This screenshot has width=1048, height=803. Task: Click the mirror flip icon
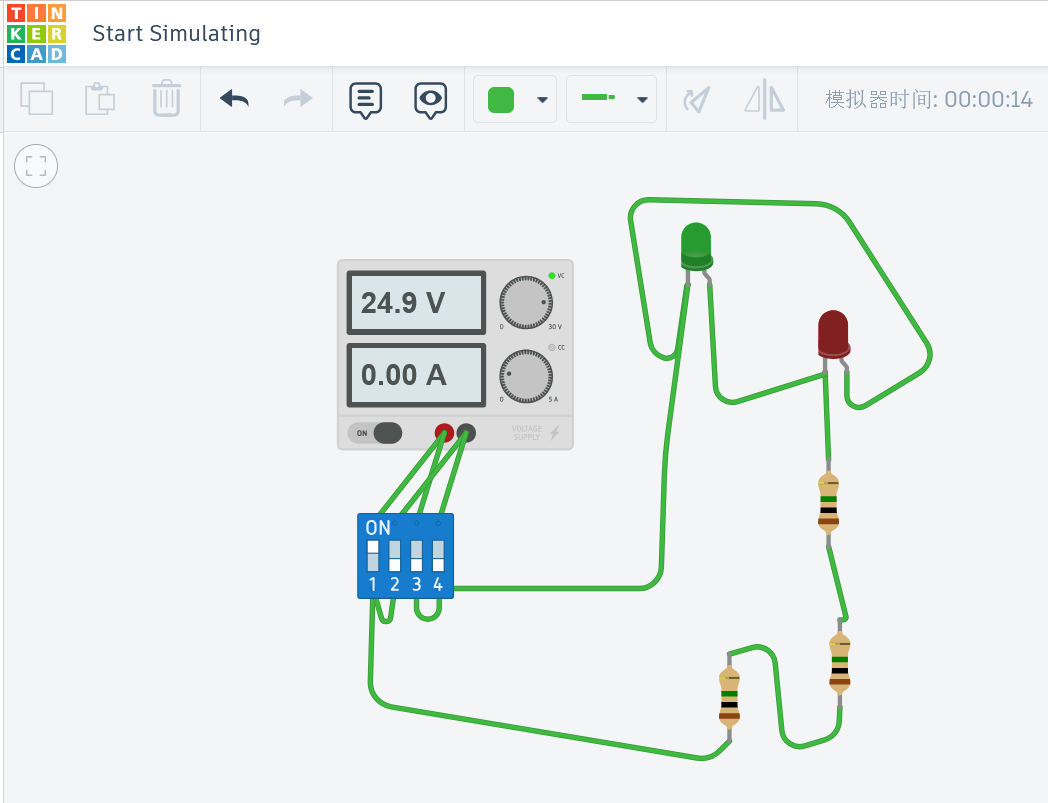pyautogui.click(x=765, y=99)
